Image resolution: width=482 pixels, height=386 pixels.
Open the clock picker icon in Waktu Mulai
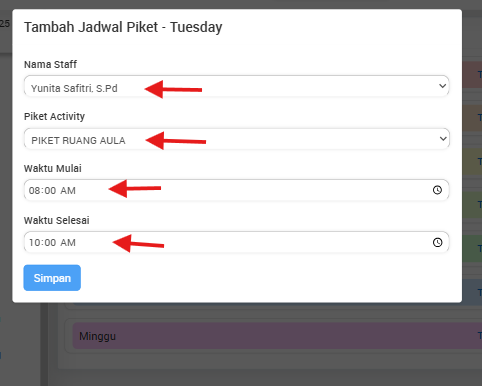[x=437, y=190]
